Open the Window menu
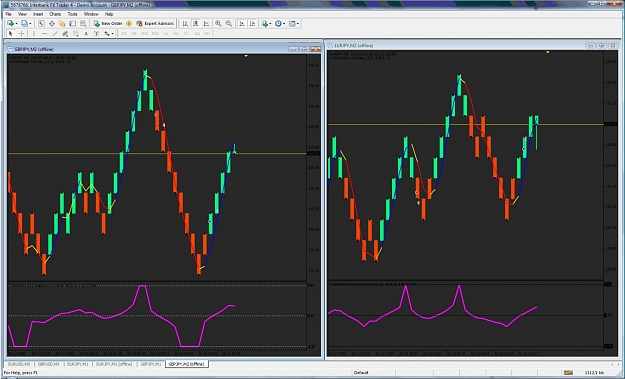The image size is (625, 379). [91, 14]
